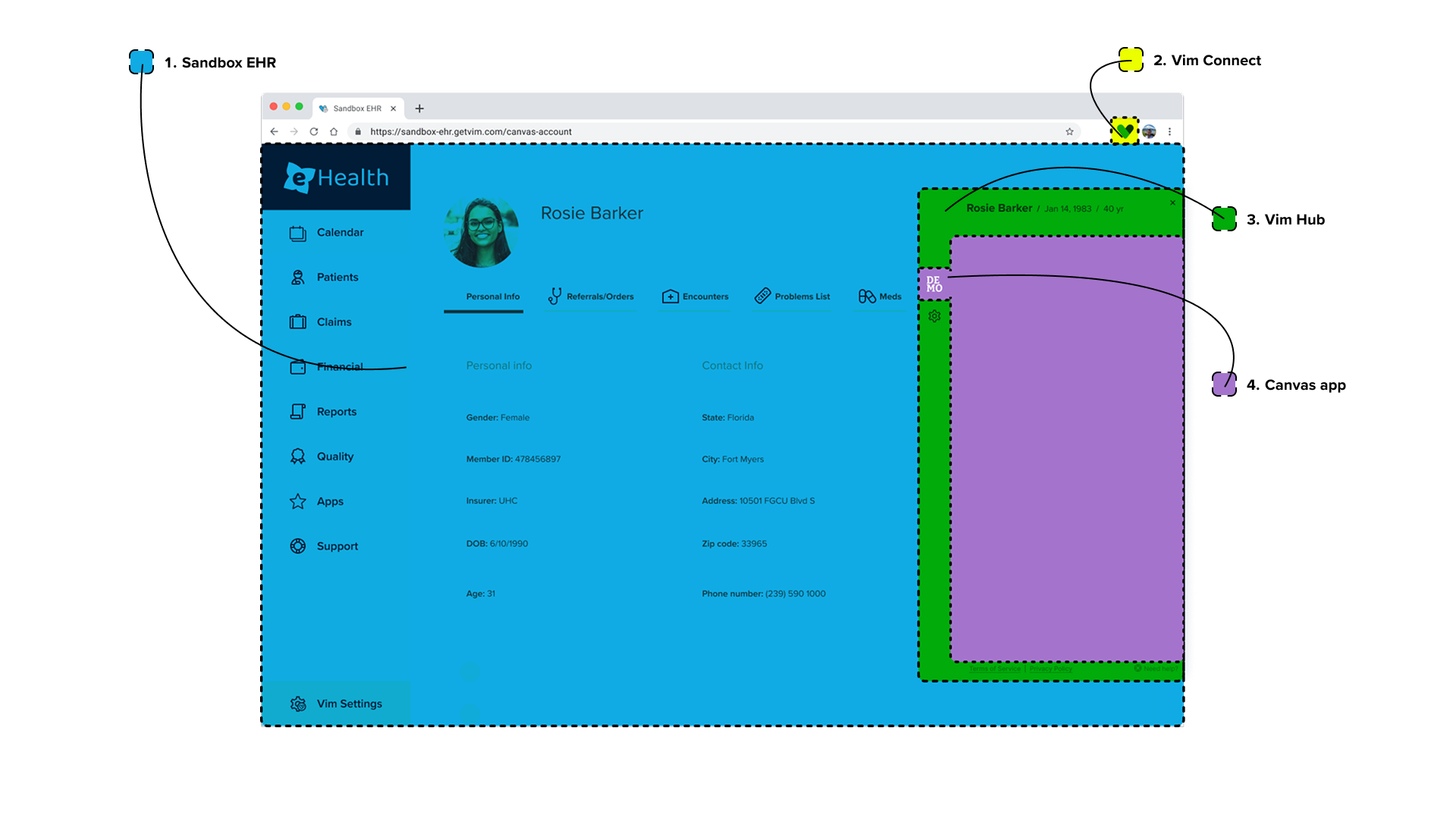Viewport: 1456px width, 819px height.
Task: Close the Sandbox EHR browser tab
Action: click(393, 108)
